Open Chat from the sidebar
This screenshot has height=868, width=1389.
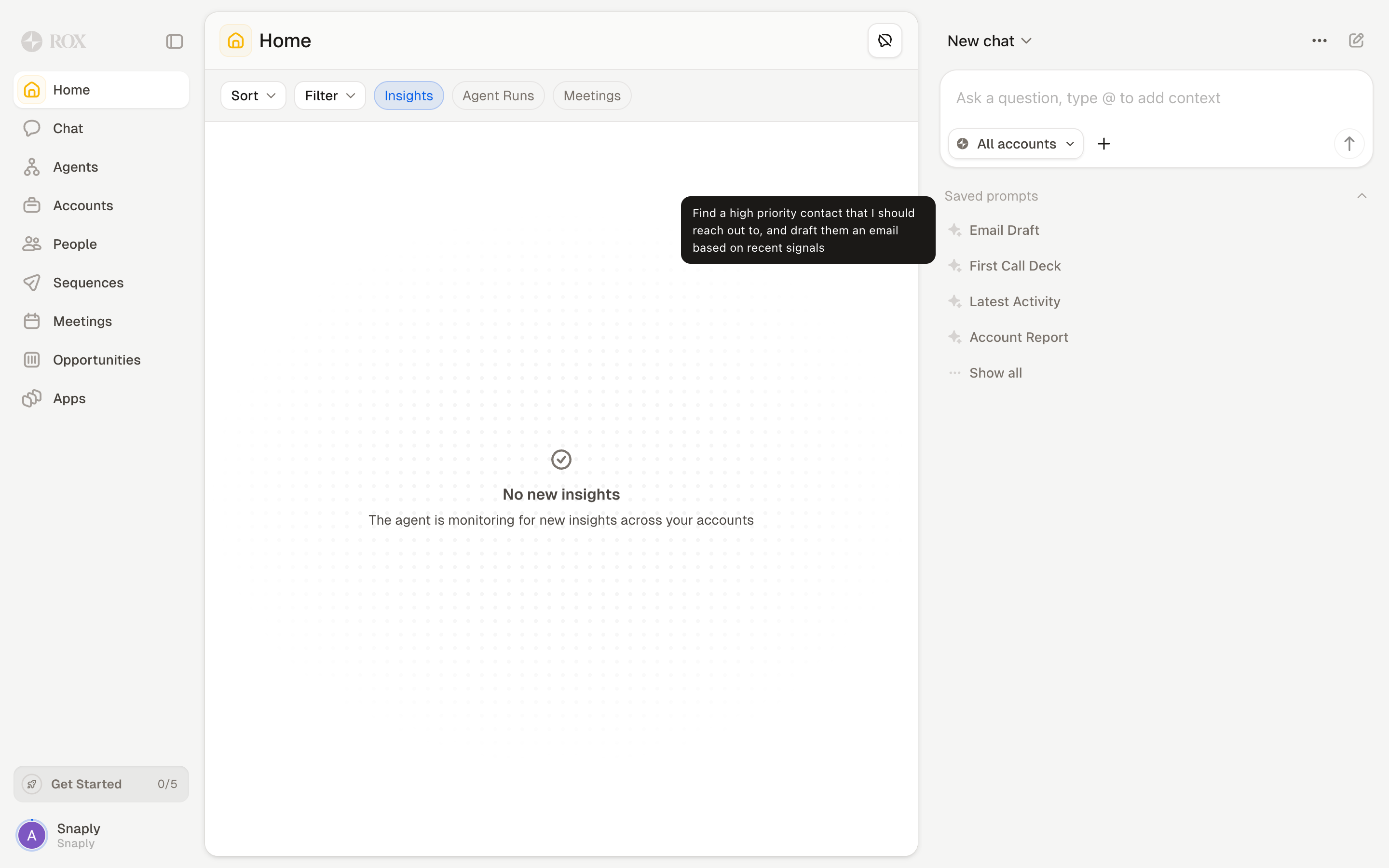101,128
